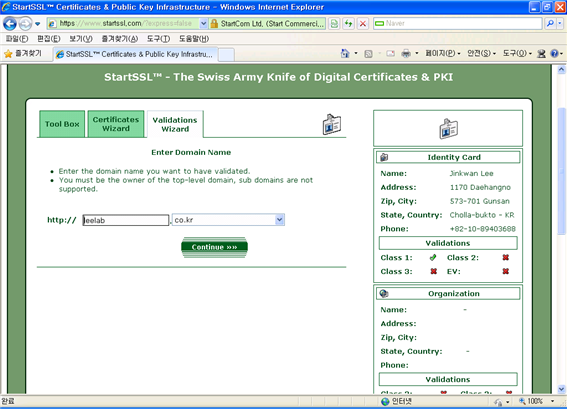
Task: Click the Home icon in command bar
Action: point(345,54)
